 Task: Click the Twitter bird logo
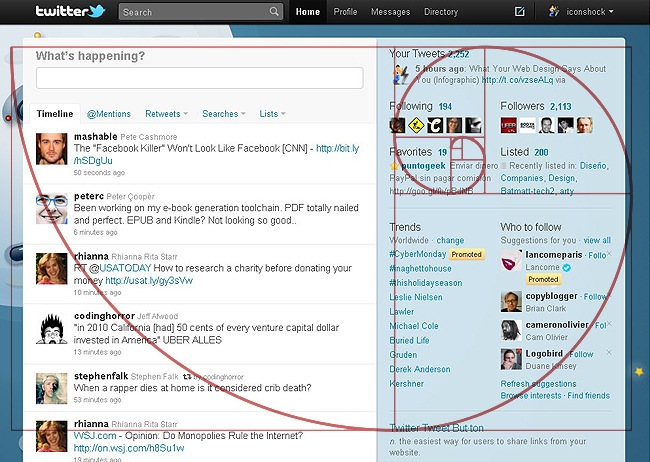click(x=70, y=12)
